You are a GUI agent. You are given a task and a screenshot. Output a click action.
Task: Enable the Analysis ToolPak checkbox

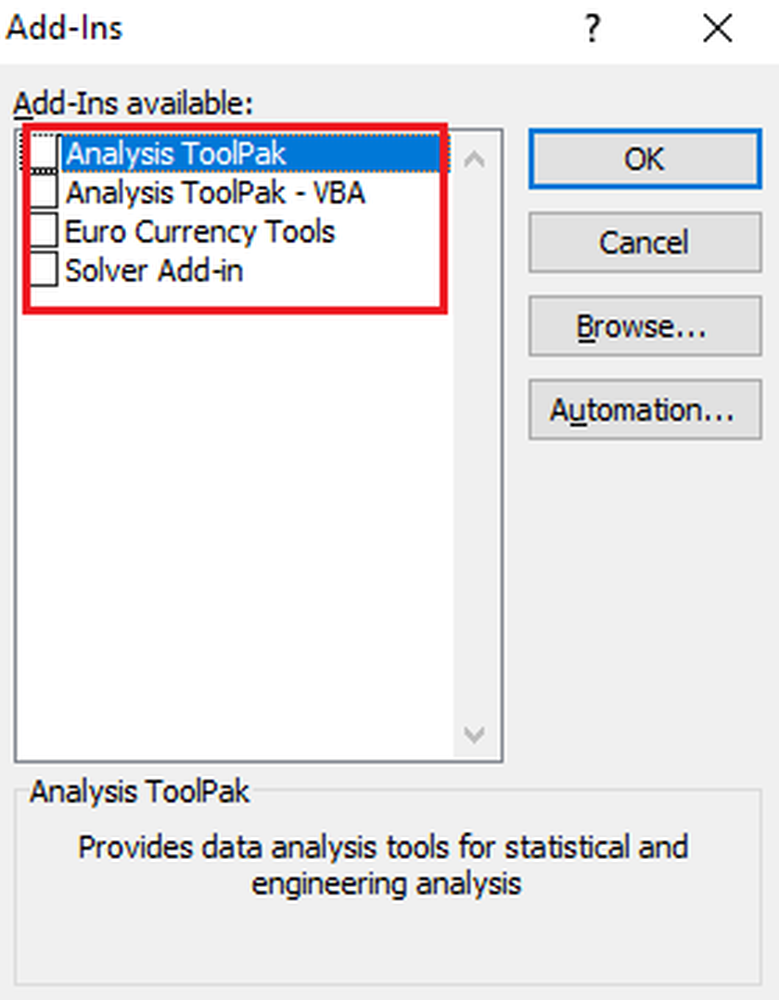[44, 153]
